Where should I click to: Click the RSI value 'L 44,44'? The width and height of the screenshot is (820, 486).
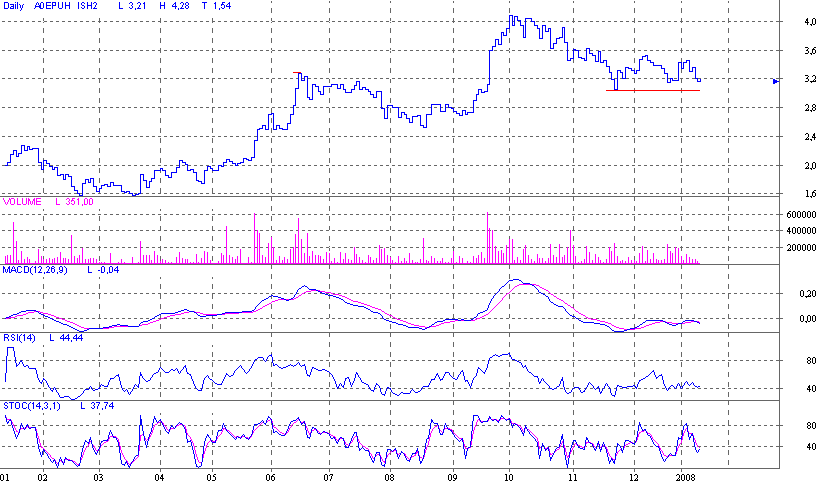coord(66,338)
